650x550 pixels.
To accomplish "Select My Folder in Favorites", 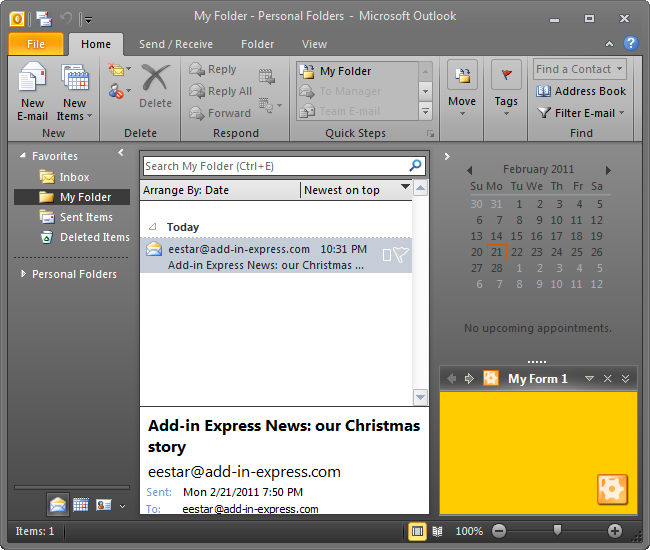I will (72, 197).
